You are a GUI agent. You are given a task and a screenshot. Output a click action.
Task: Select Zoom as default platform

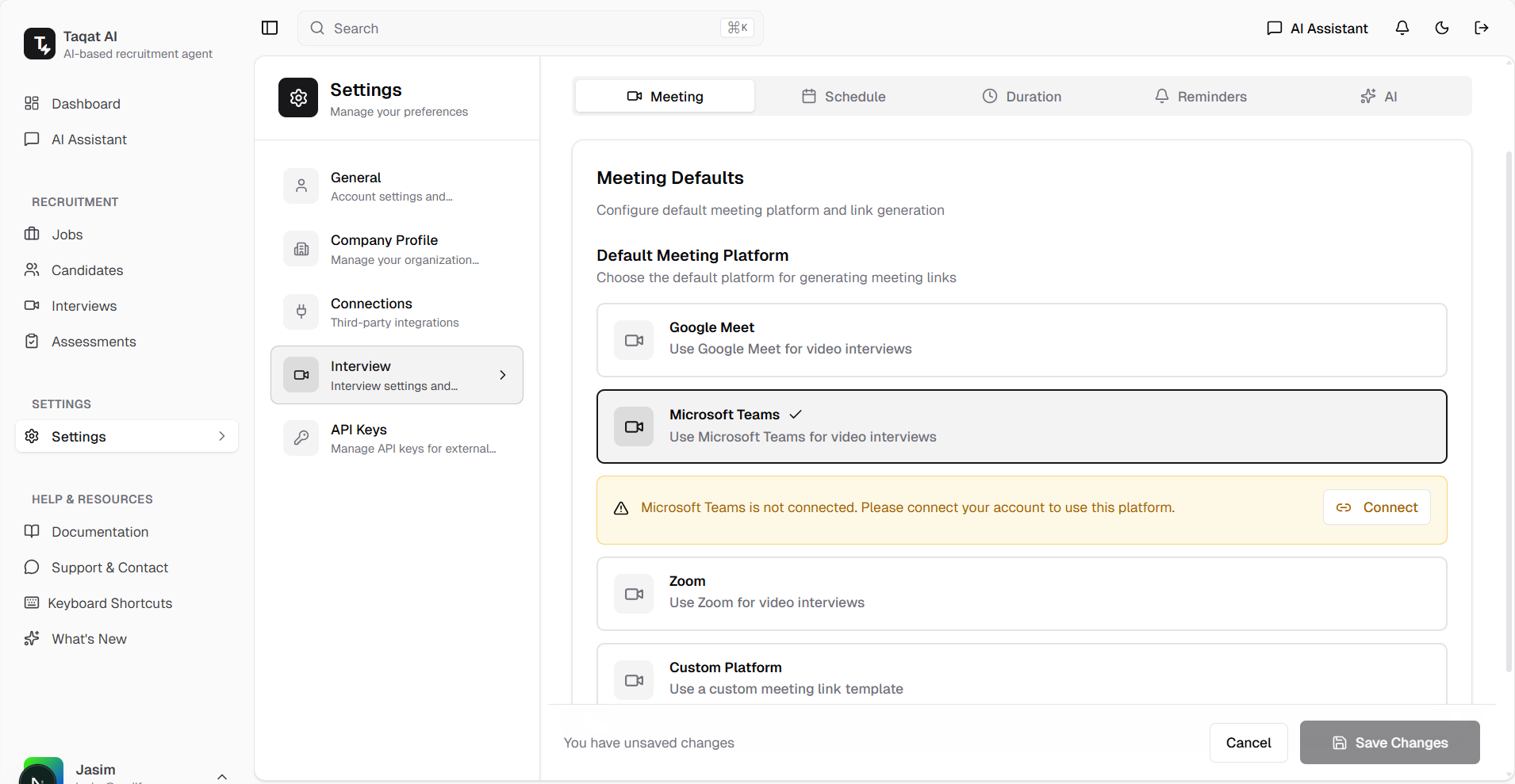(x=1021, y=593)
